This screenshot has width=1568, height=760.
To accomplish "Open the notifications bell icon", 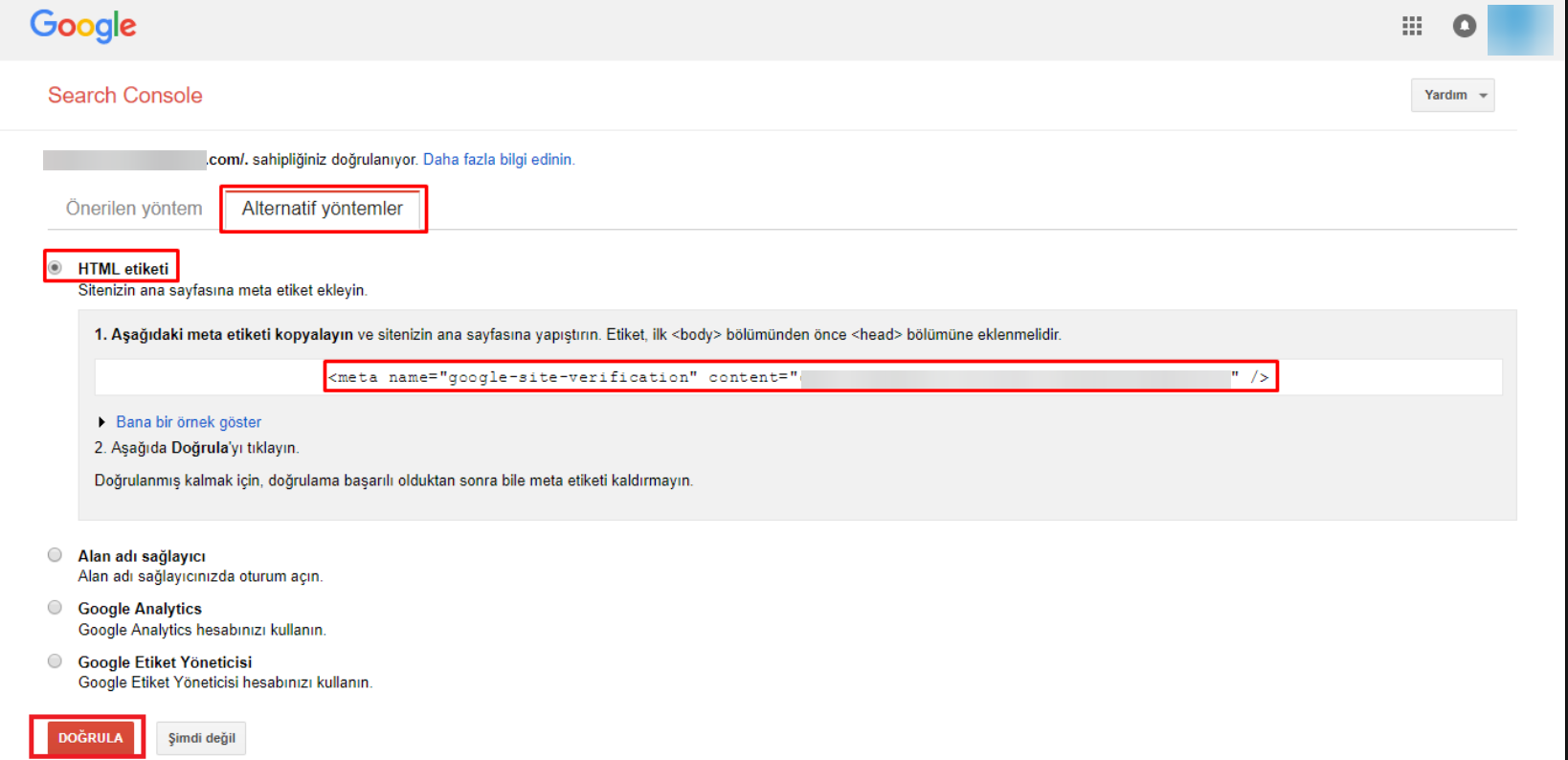I will pyautogui.click(x=1465, y=26).
